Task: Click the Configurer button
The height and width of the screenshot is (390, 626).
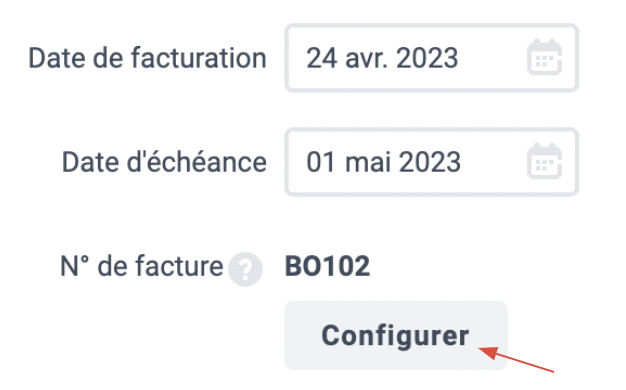Action: 396,335
